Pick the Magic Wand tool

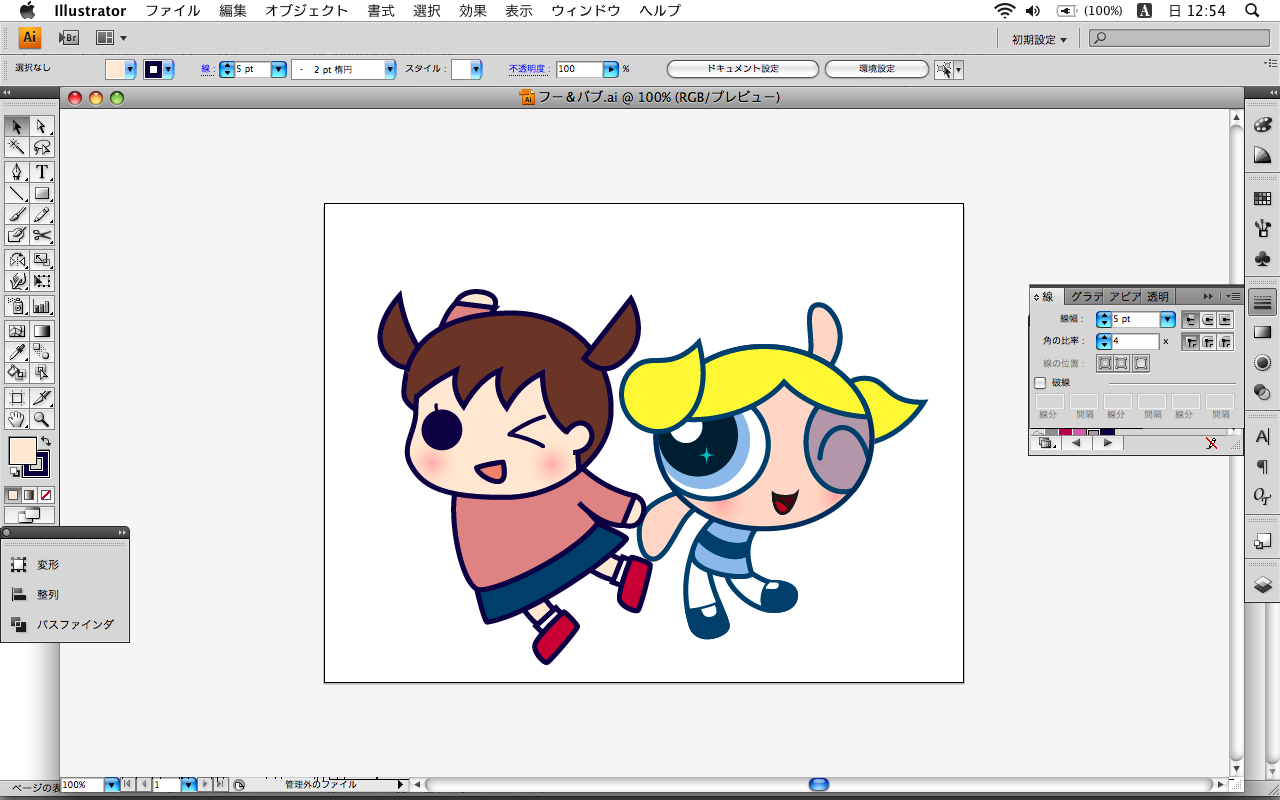click(x=17, y=147)
